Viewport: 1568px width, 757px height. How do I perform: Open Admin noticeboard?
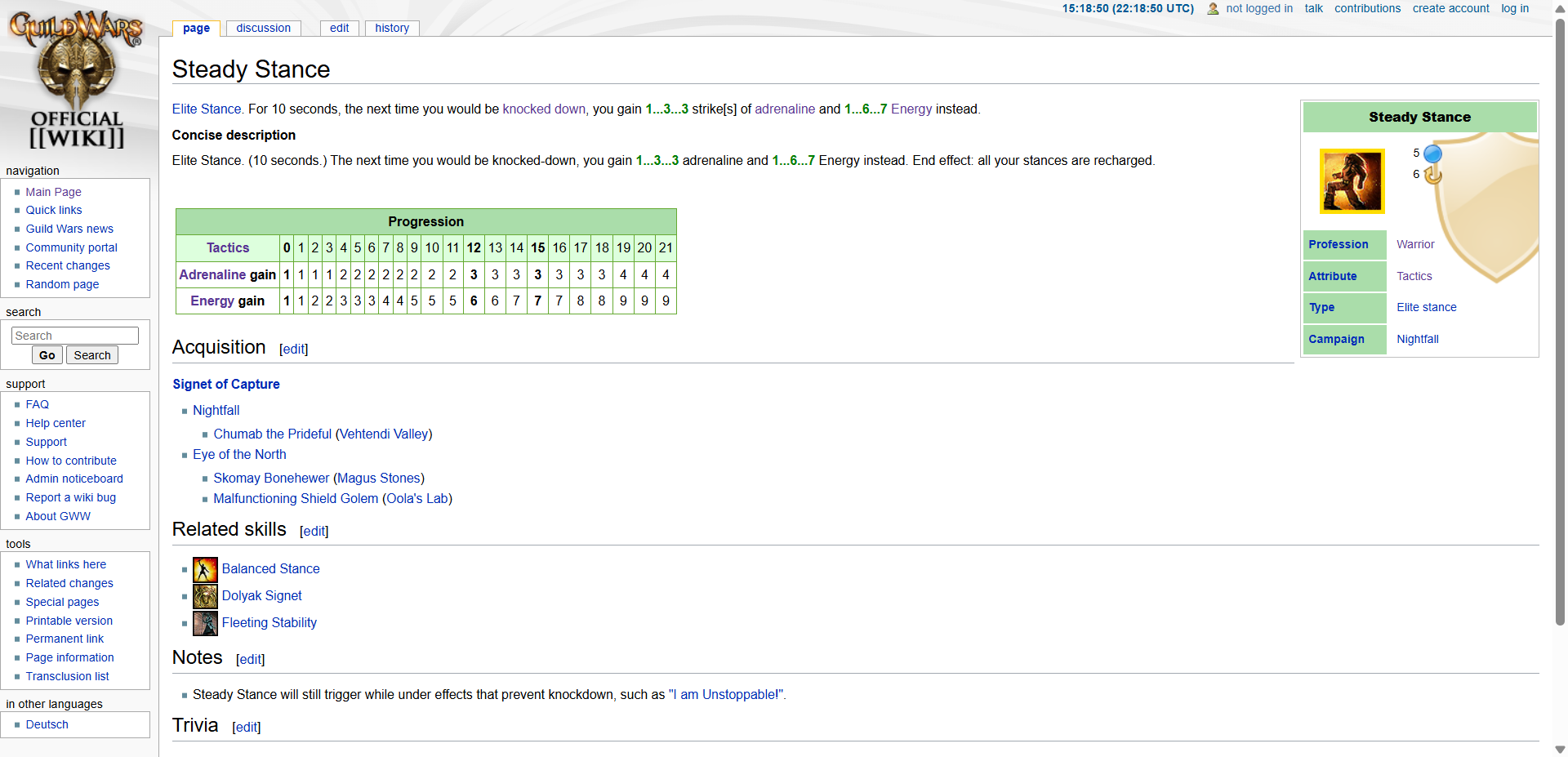73,479
